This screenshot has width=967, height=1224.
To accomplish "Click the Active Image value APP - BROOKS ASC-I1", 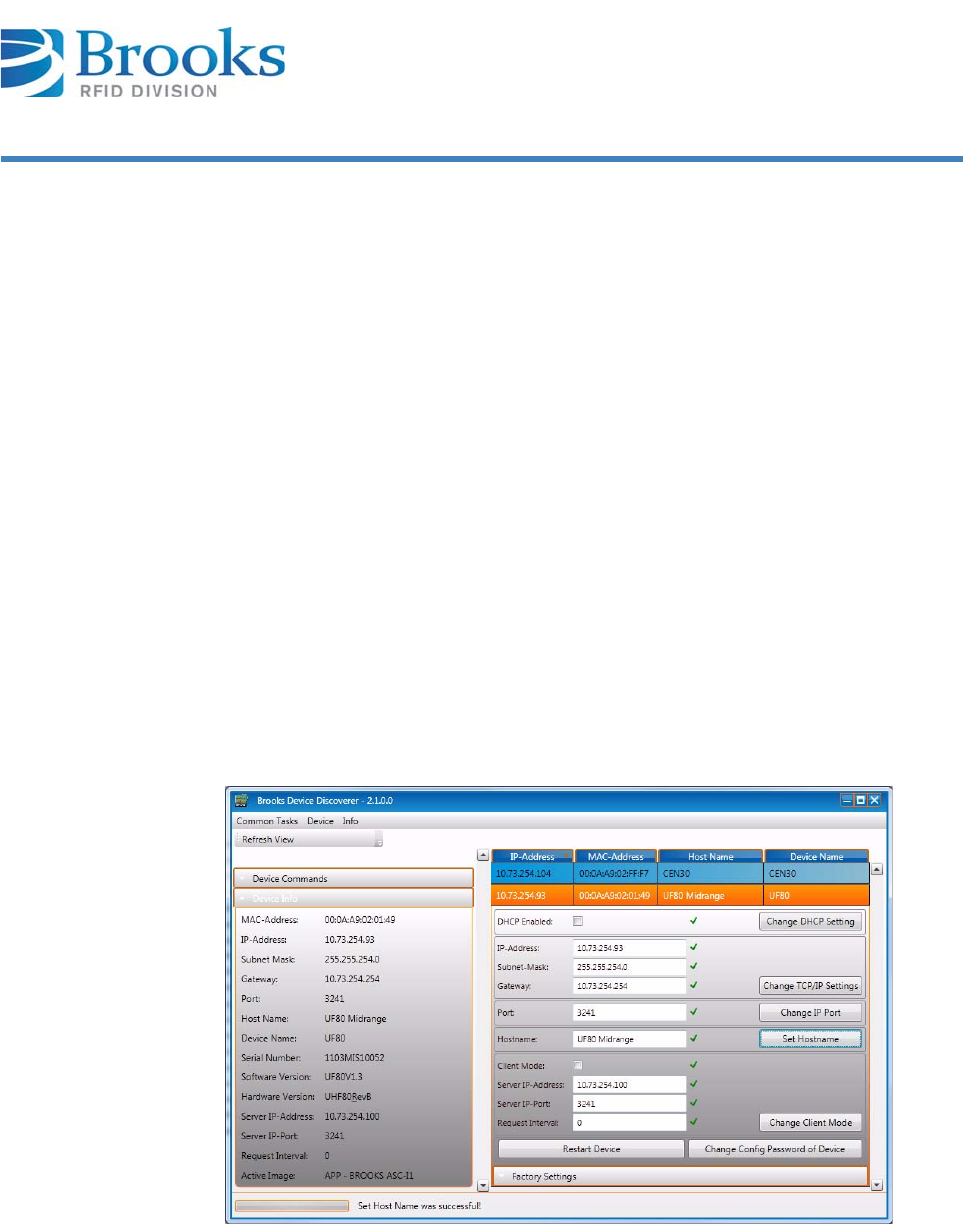I will (369, 1176).
